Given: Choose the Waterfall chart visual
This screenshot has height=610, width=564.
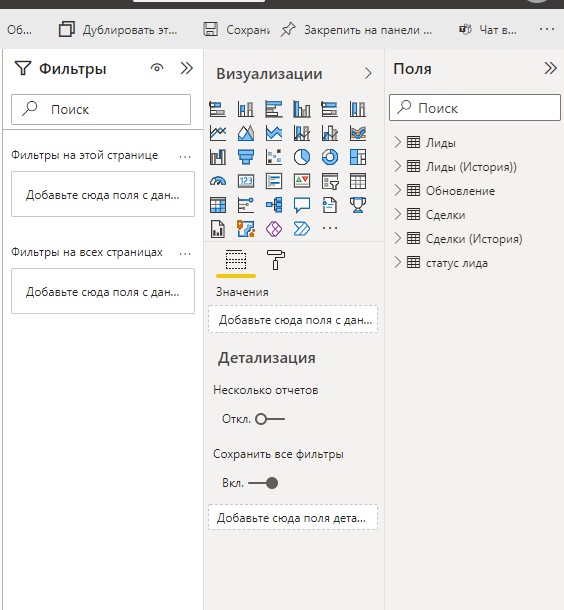Looking at the screenshot, I should tap(217, 157).
